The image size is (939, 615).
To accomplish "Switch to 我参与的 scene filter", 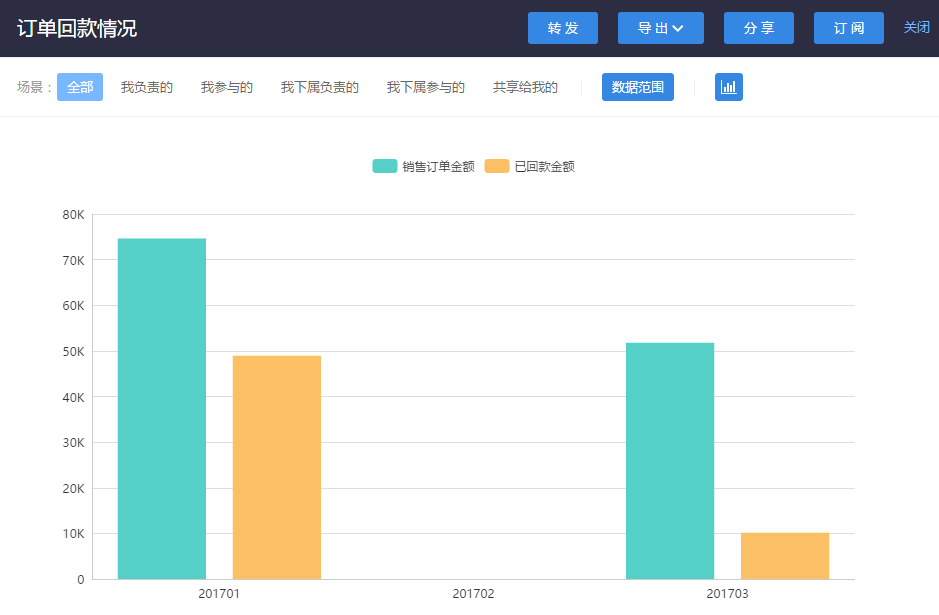I will (x=226, y=87).
